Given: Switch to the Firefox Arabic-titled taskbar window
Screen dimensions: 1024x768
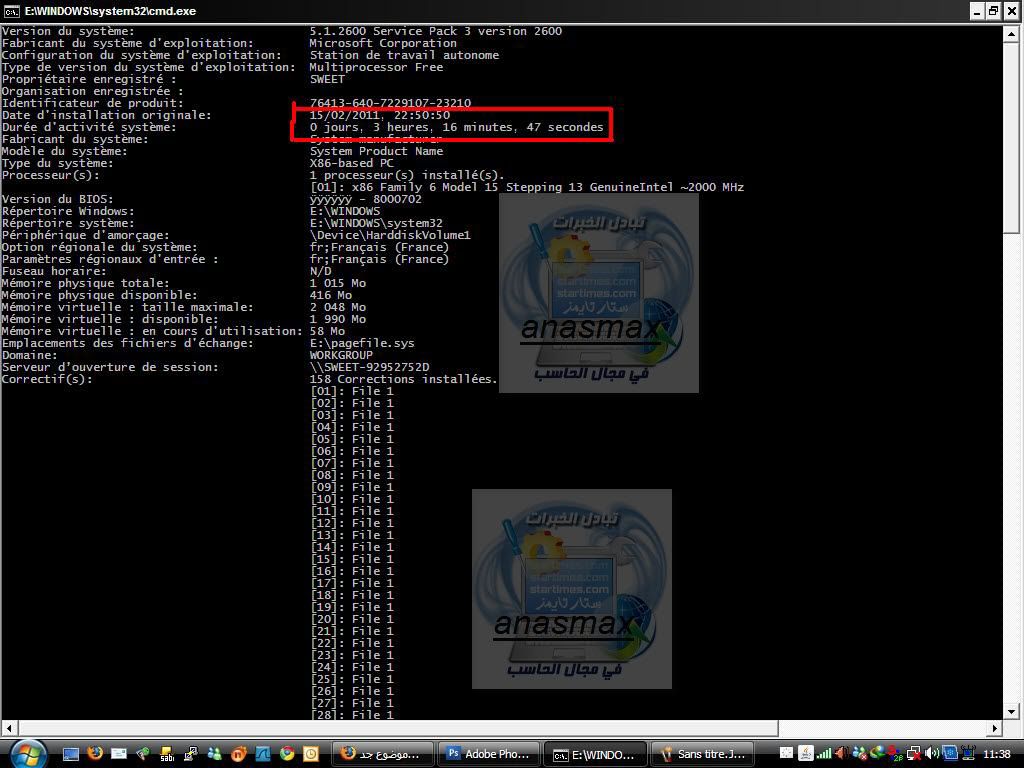Looking at the screenshot, I should pos(384,753).
